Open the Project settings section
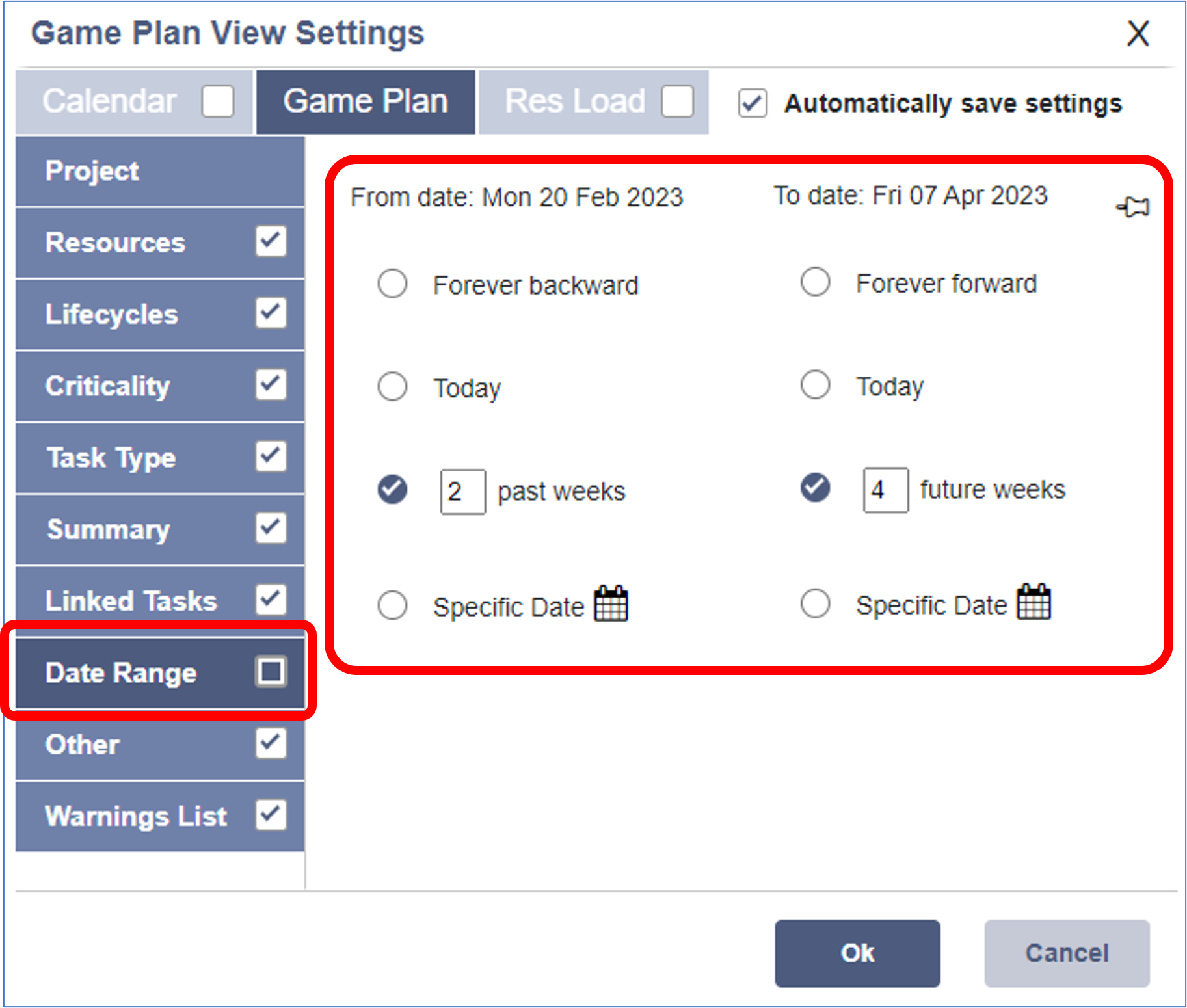 tap(92, 171)
